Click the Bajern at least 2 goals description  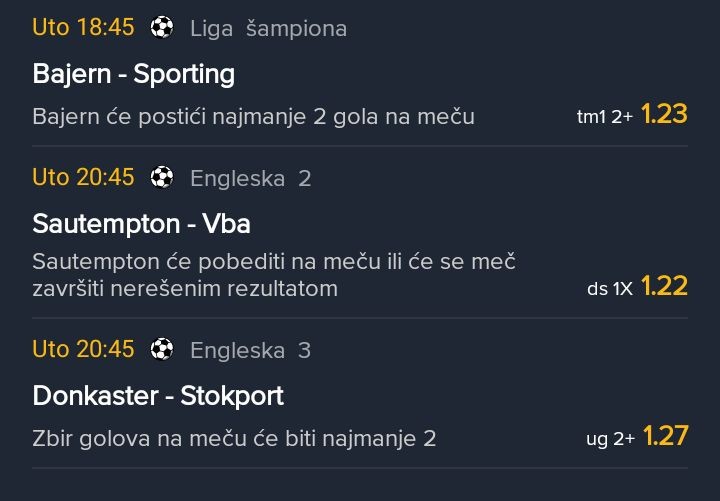click(253, 117)
